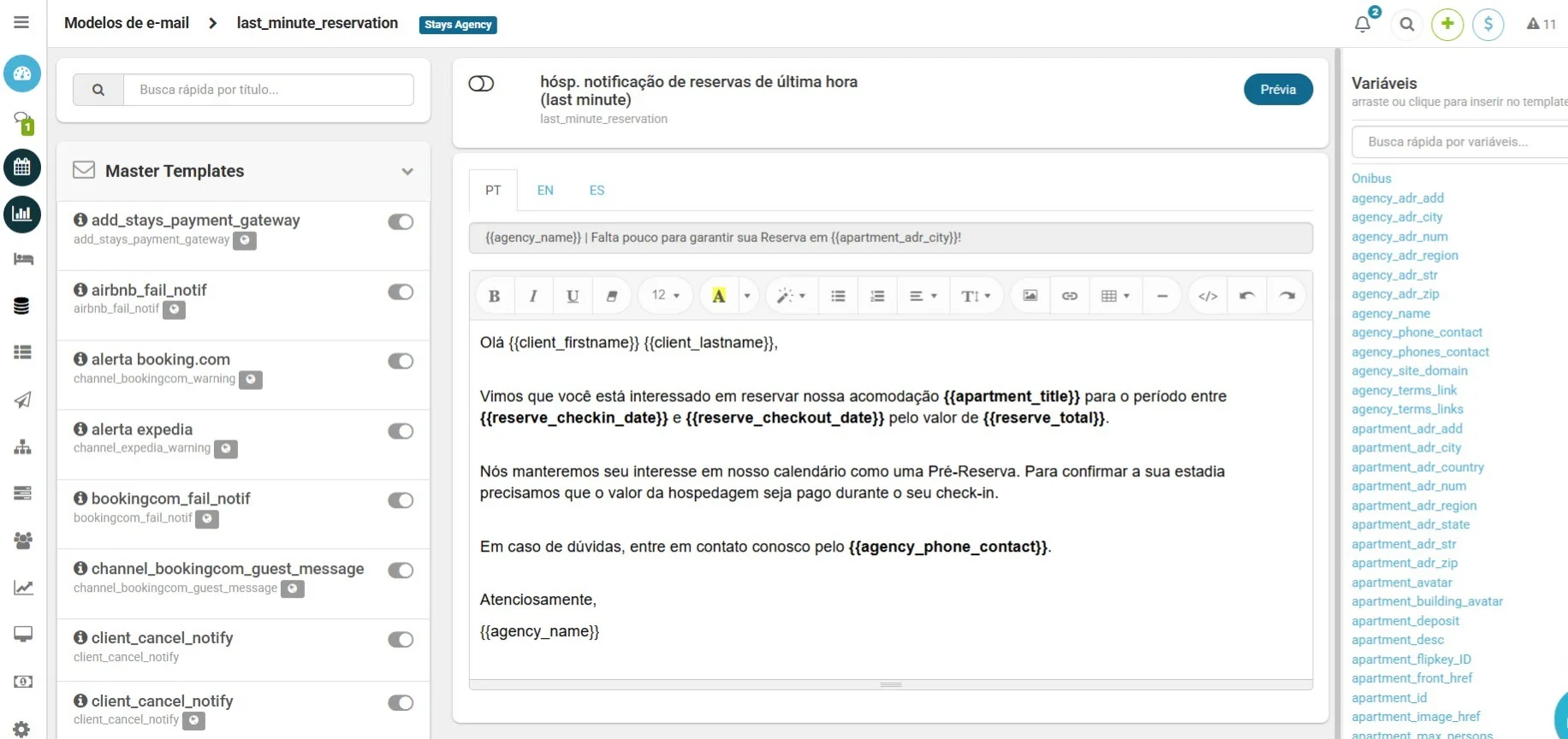Open highlight color arrow dropdown

tap(747, 296)
